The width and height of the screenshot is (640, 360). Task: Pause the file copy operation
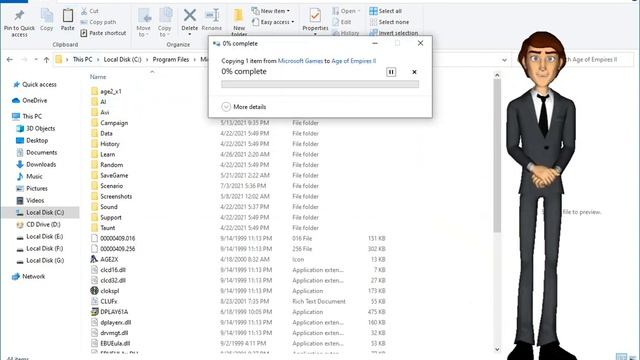coord(391,72)
